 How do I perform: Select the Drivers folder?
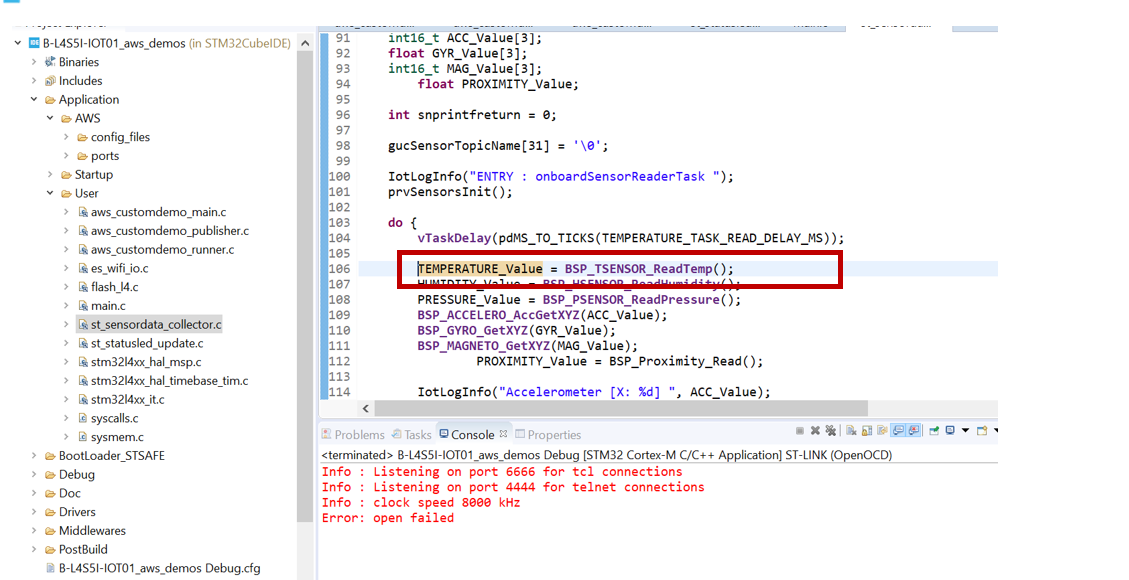click(77, 512)
